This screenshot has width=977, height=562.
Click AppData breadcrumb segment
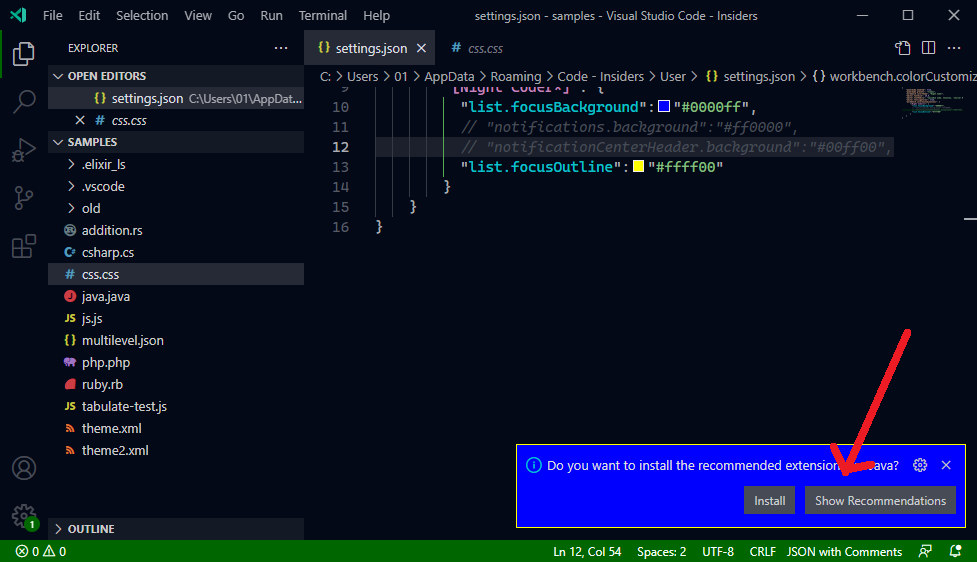pyautogui.click(x=449, y=76)
